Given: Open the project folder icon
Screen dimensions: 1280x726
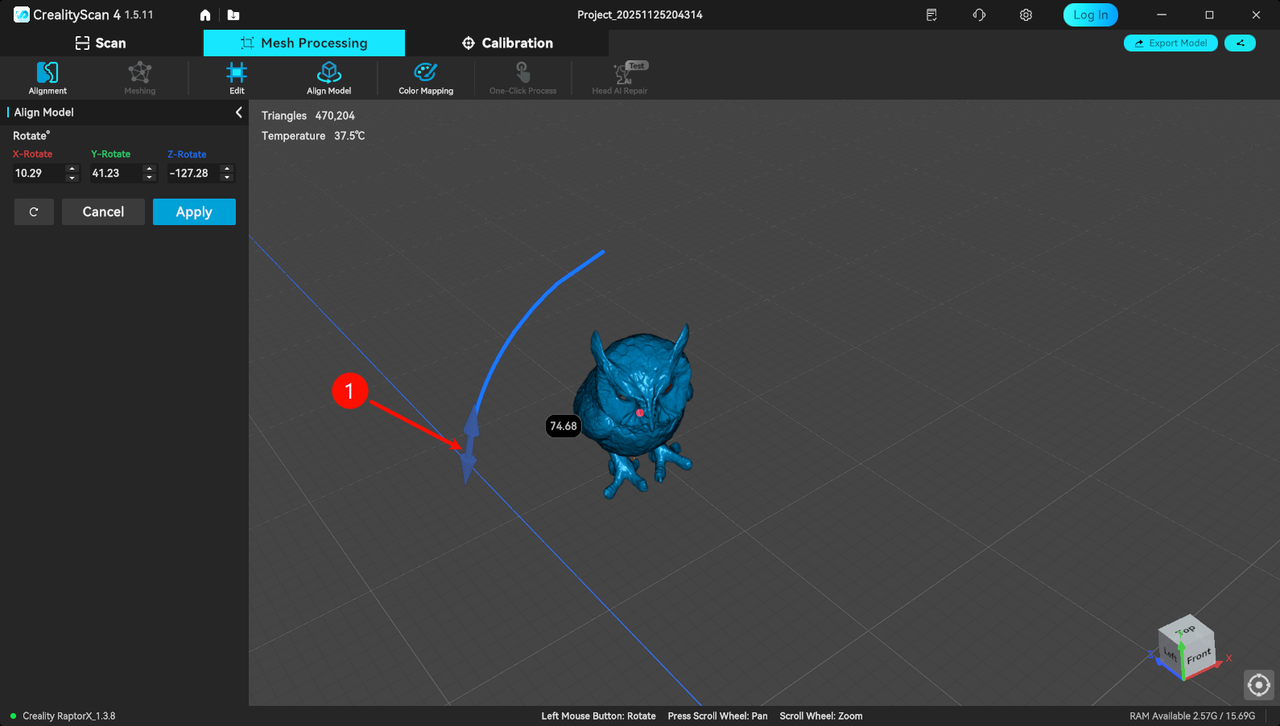Looking at the screenshot, I should (233, 15).
